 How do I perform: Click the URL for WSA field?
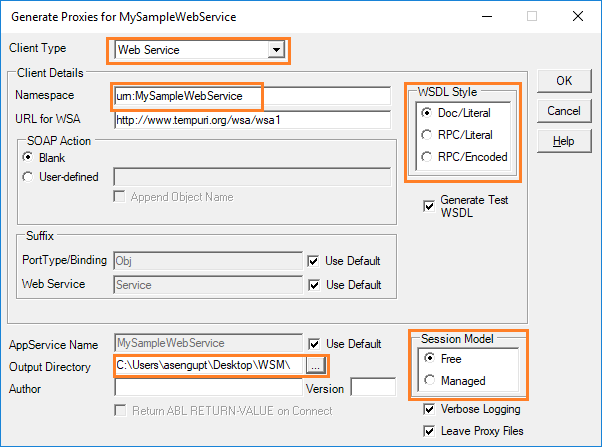(250, 120)
